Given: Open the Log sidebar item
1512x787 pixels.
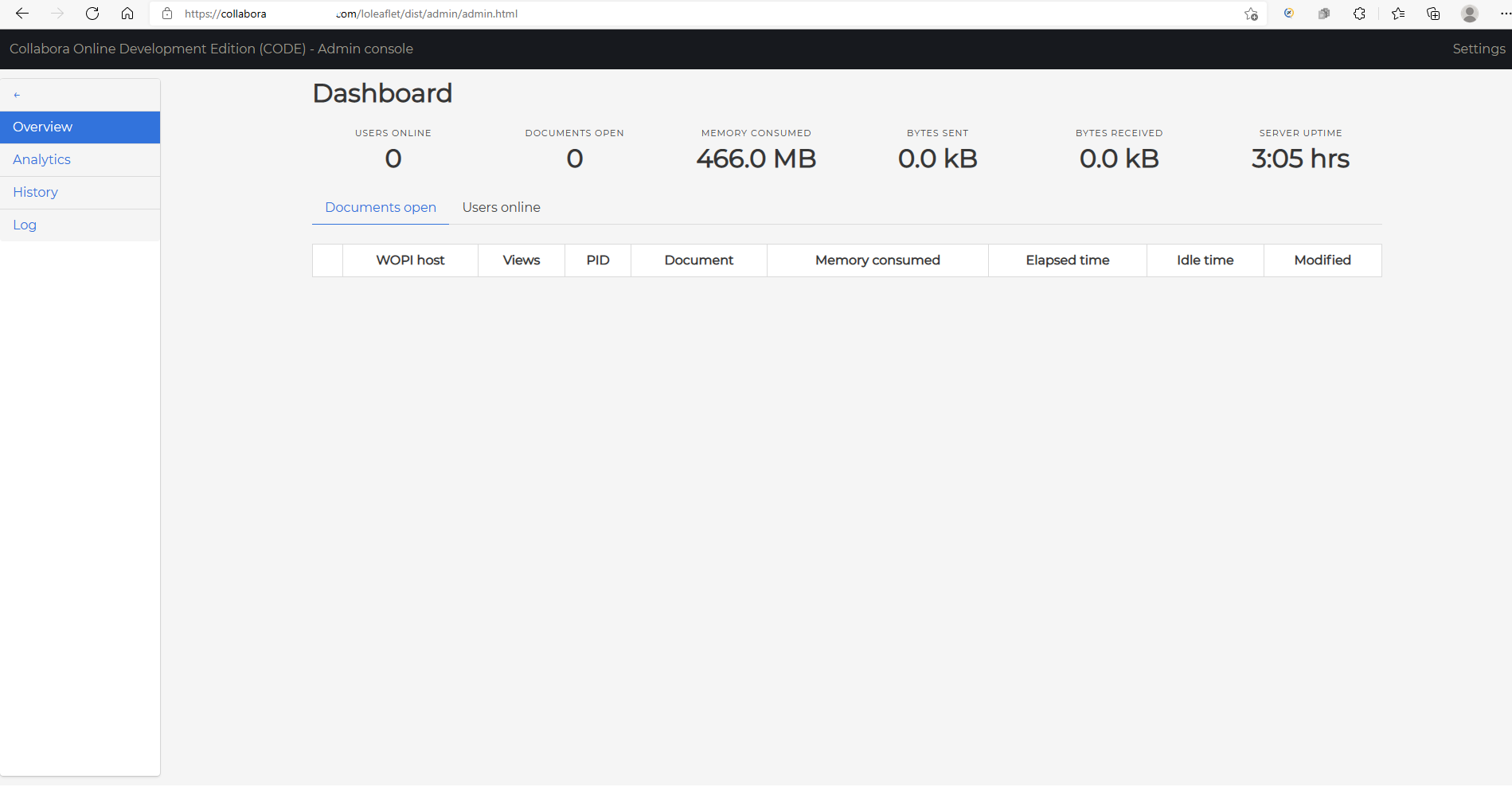Looking at the screenshot, I should pyautogui.click(x=80, y=225).
